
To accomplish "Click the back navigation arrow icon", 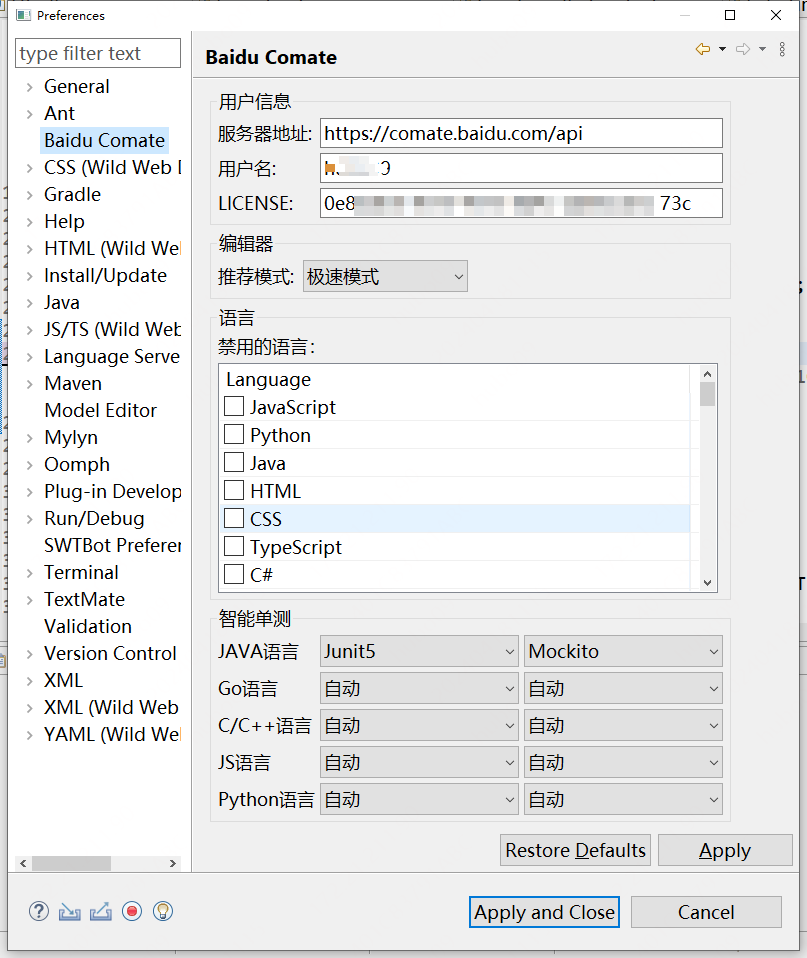I will (x=703, y=49).
